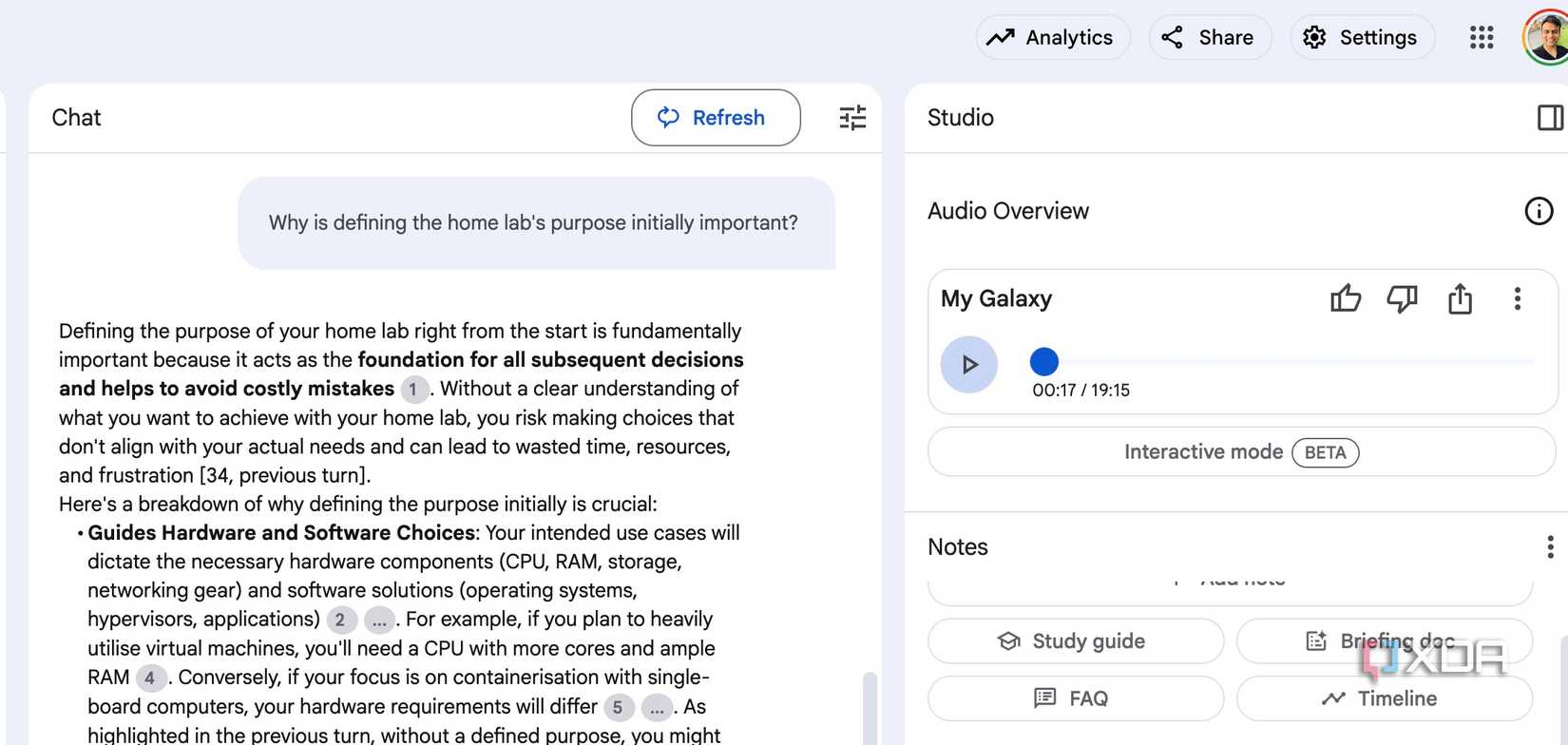Generate an FAQ note
The image size is (1568, 745).
click(x=1076, y=698)
